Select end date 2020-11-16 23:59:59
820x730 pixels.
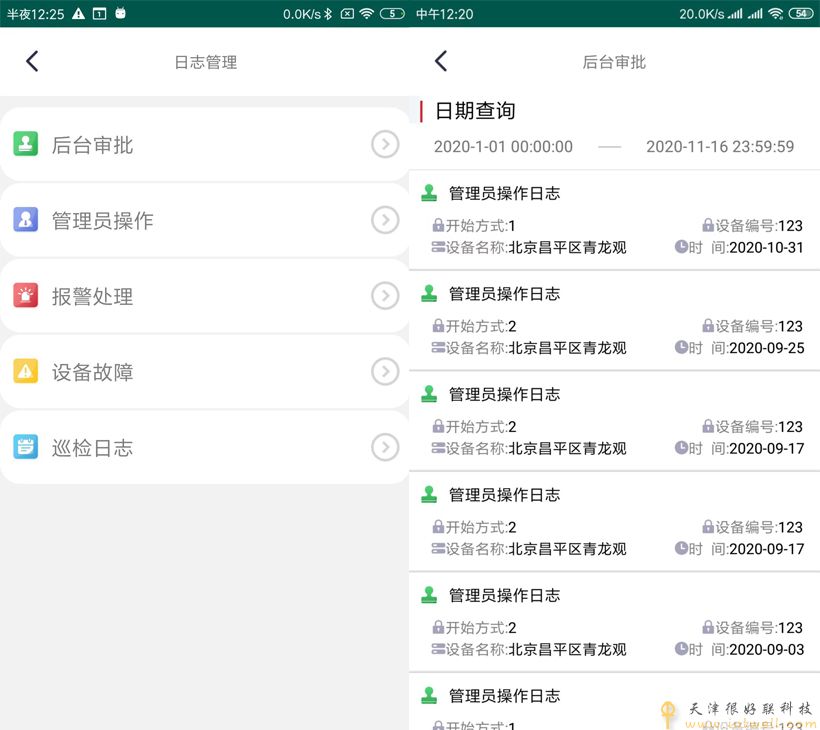point(720,147)
